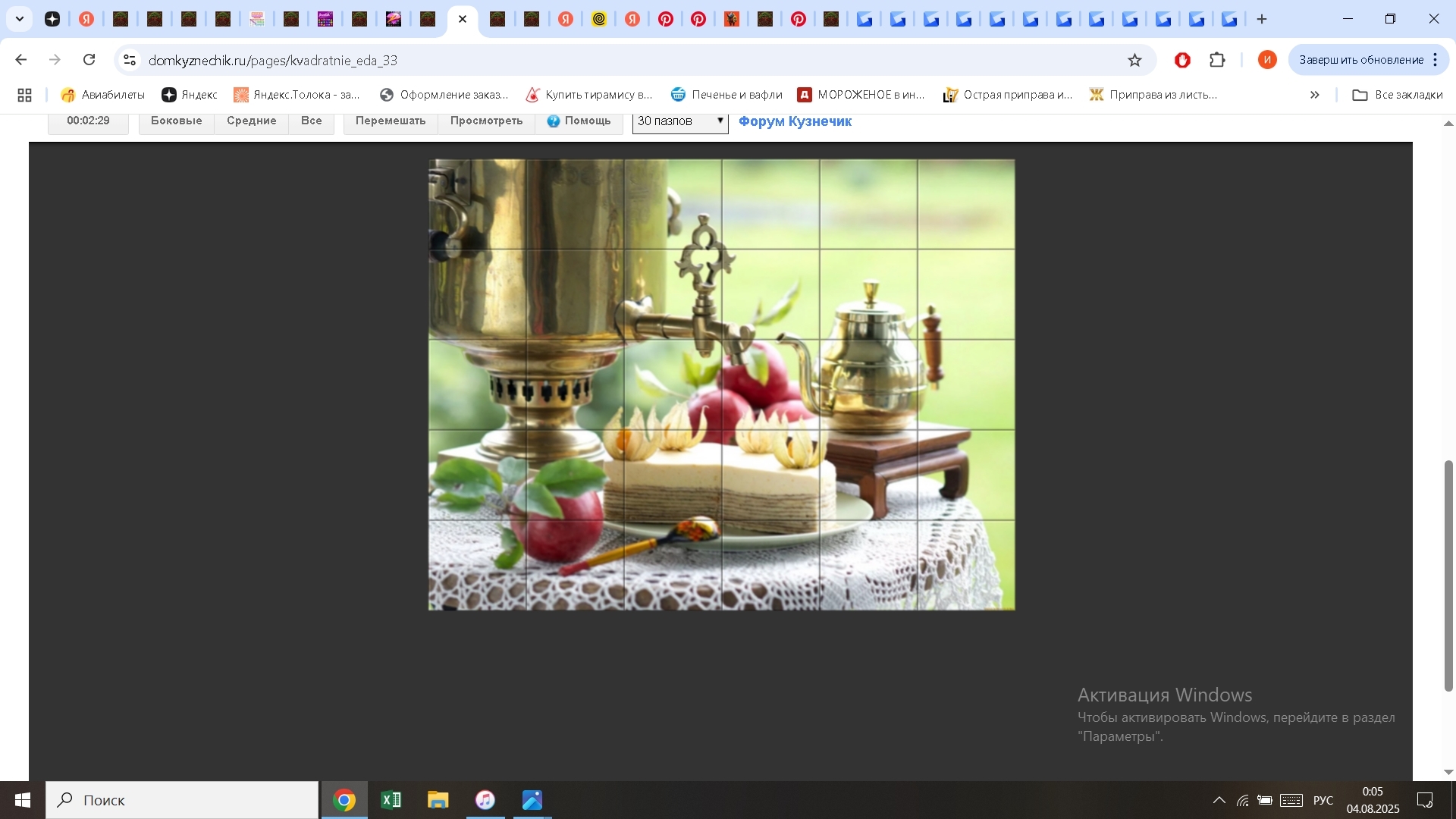The image size is (1456, 819).
Task: Open the tab search dropdown arrow
Action: 20,19
